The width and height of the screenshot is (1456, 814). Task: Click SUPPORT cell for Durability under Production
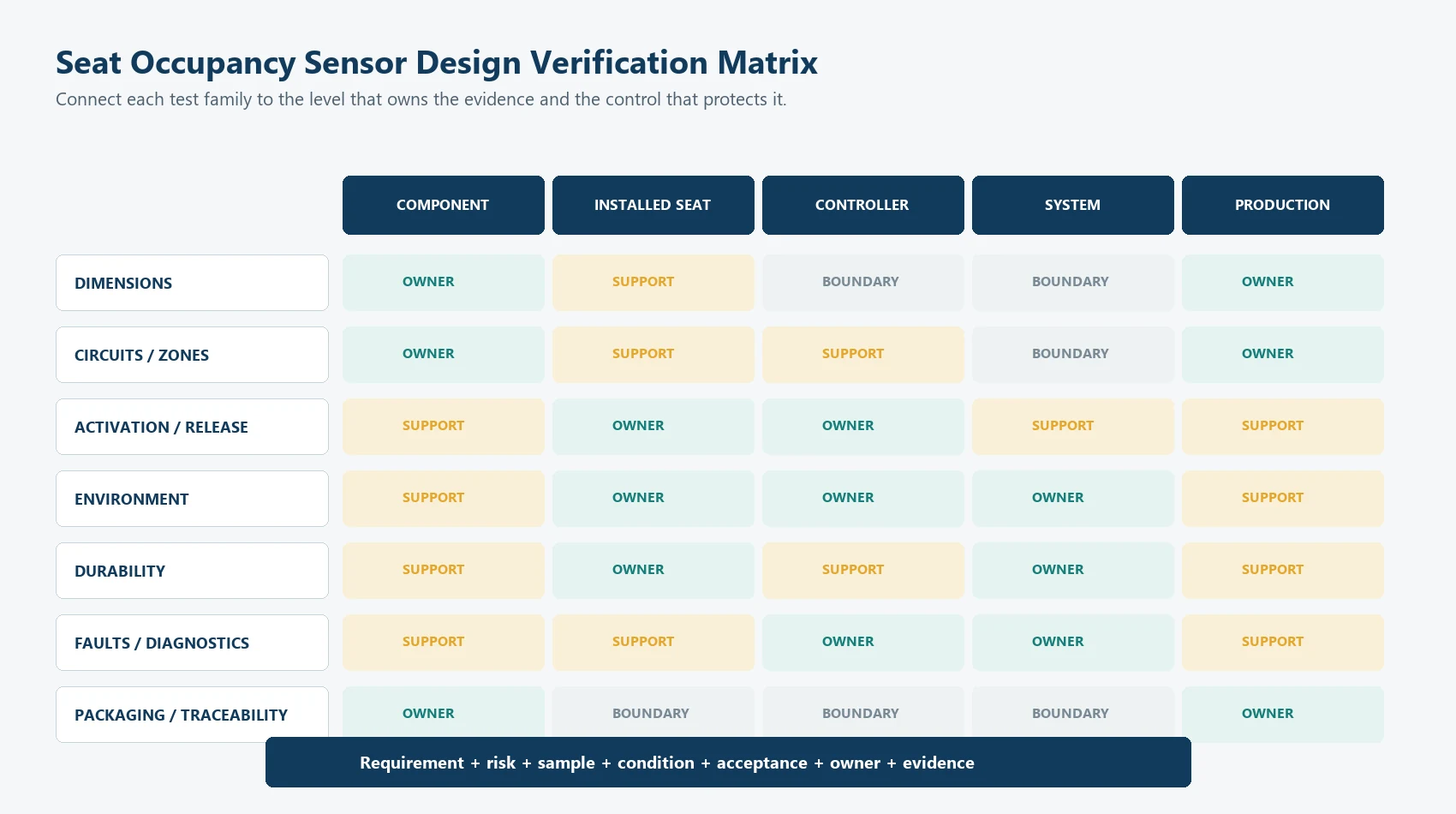pos(1283,571)
